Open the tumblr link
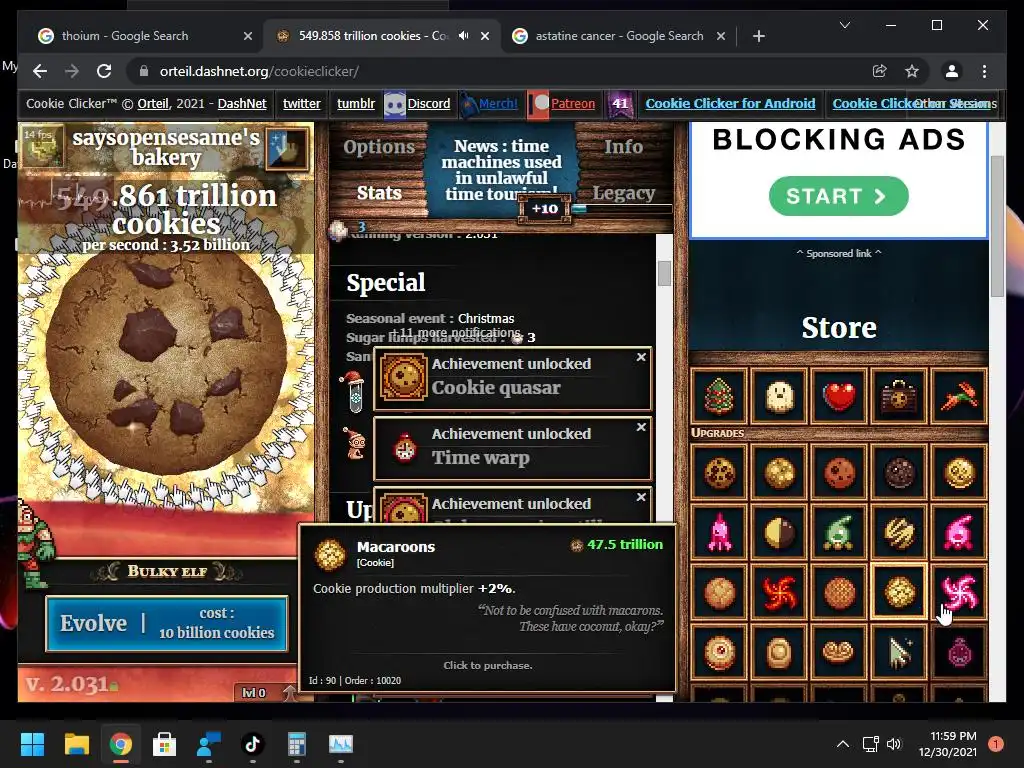Viewport: 1024px width, 768px height. tap(356, 103)
